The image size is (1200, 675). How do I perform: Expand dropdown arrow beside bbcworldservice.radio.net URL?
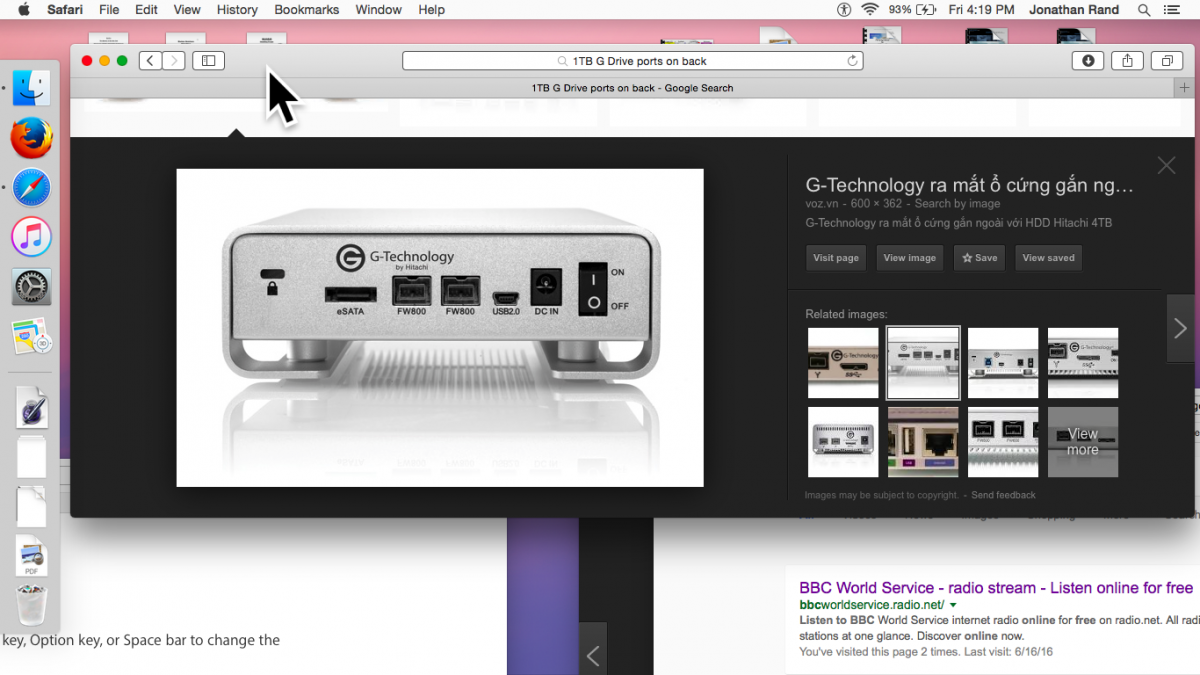pos(953,606)
